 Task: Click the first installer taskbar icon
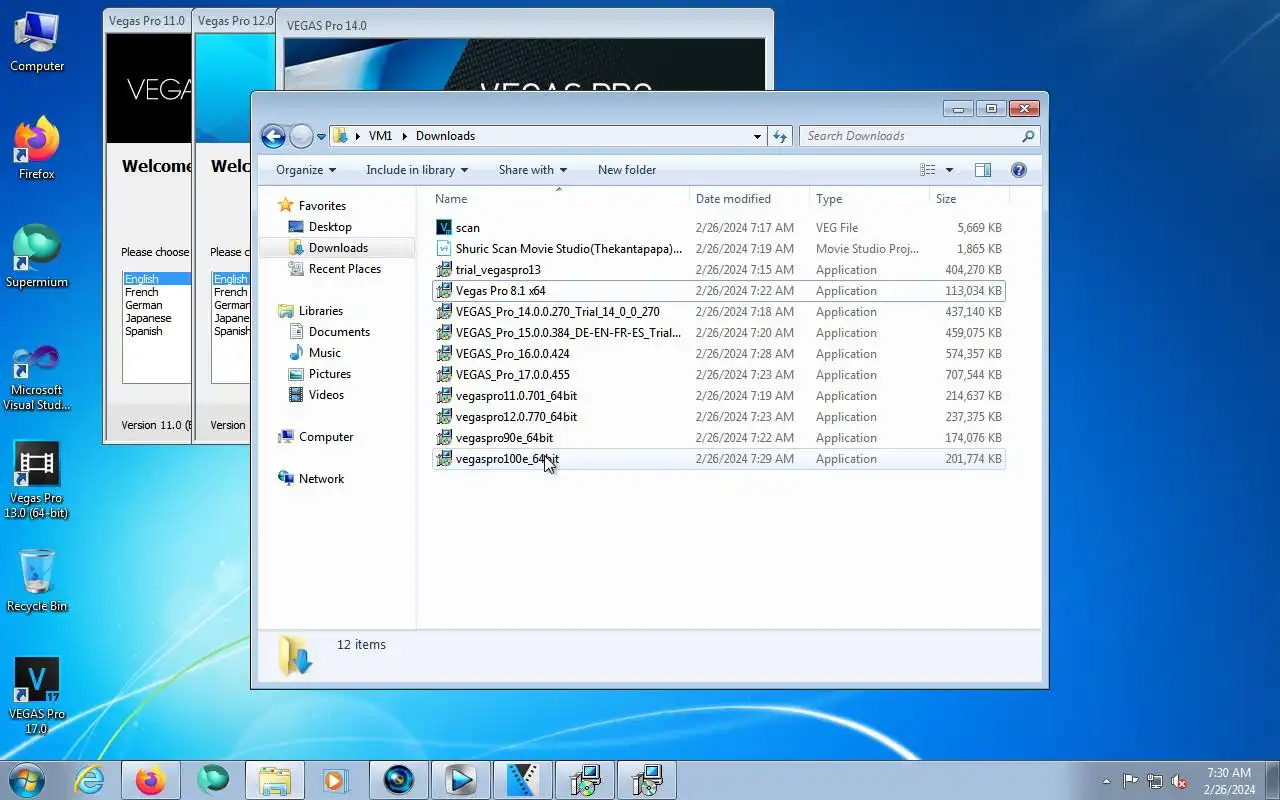tap(585, 780)
